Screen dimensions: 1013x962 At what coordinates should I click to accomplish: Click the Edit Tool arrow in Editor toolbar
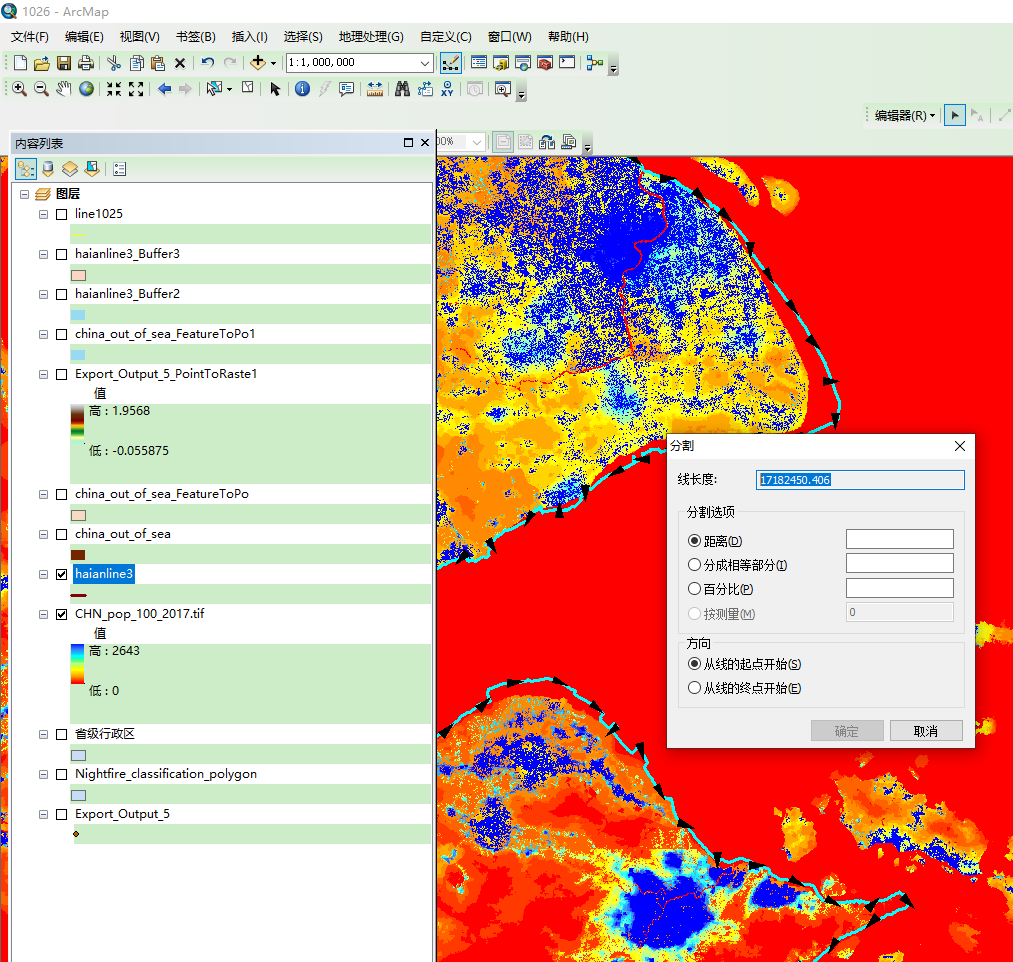tap(955, 116)
